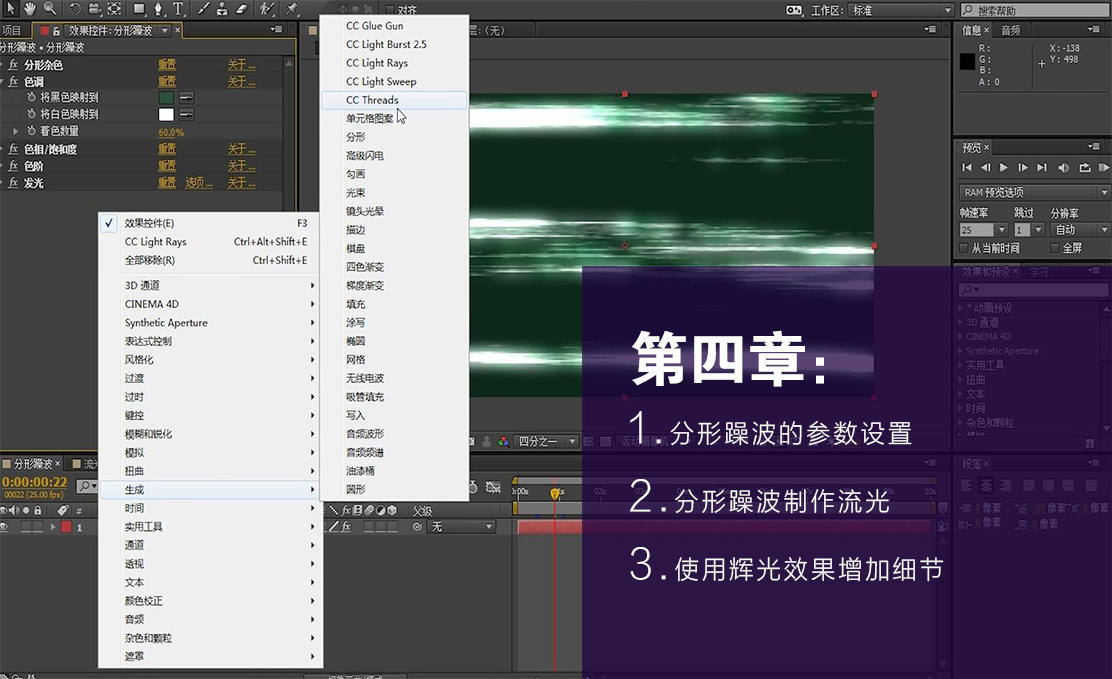Select the Horizontal Type tool
The image size is (1112, 679).
pyautogui.click(x=178, y=9)
